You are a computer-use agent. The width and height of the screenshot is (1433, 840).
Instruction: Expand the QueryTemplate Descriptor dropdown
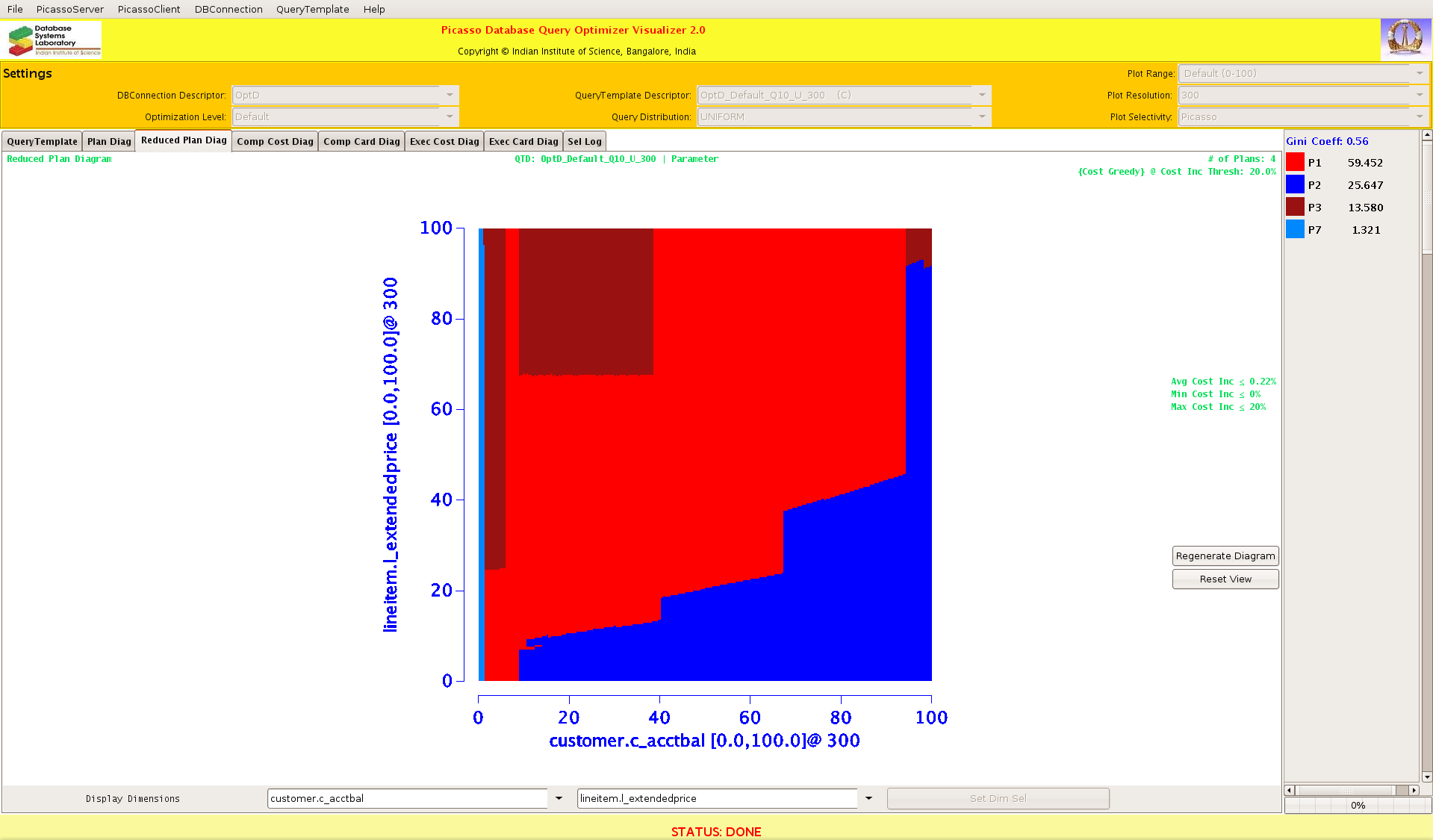982,95
